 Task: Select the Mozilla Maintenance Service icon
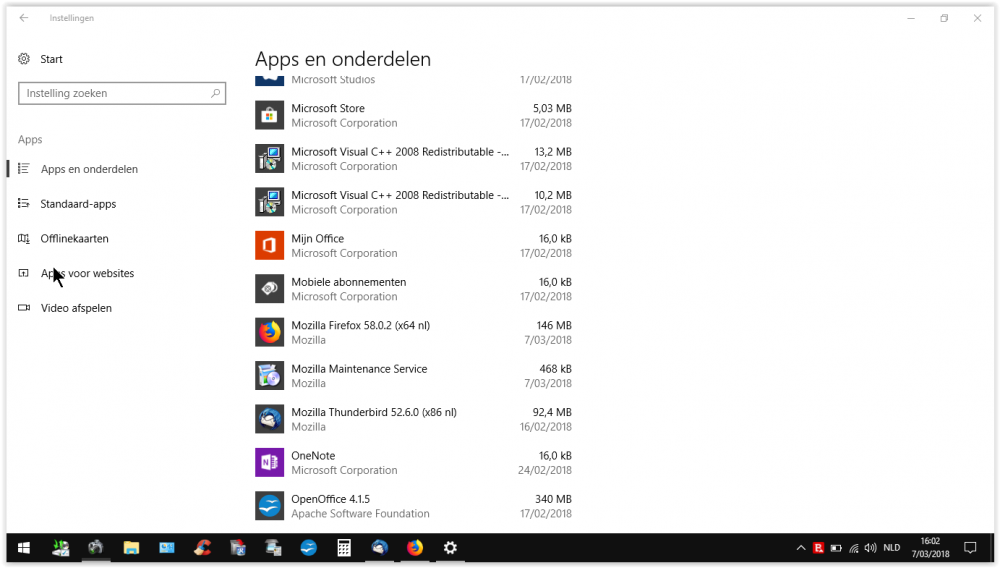coord(269,375)
